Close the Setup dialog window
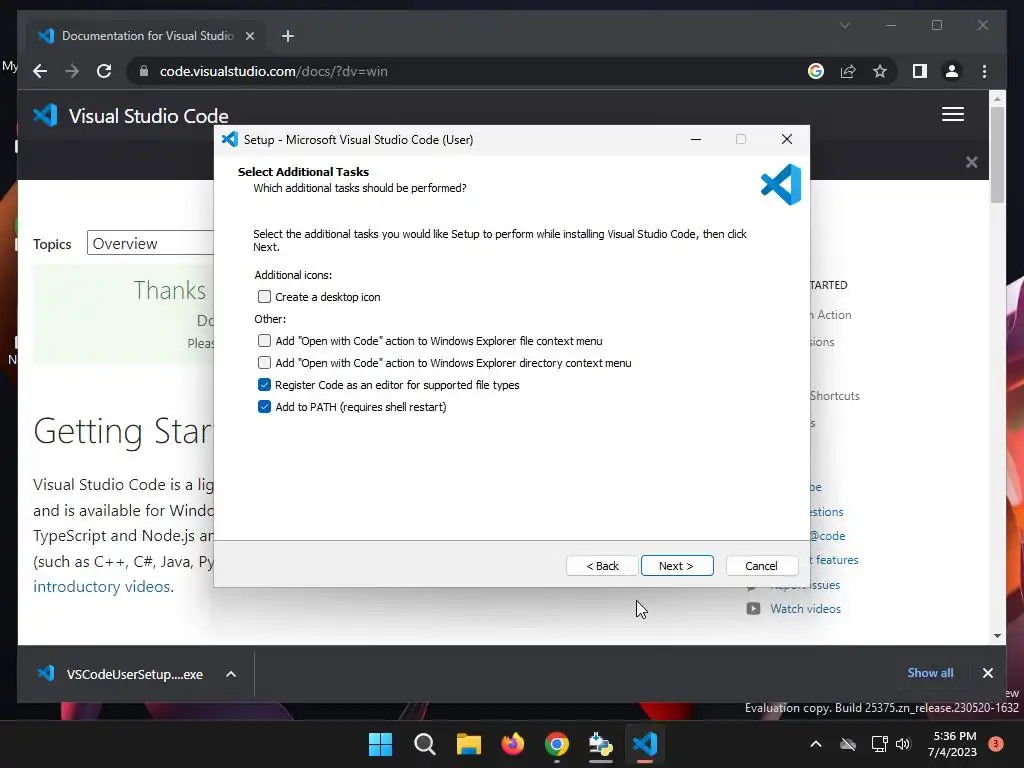The image size is (1024, 768). [787, 139]
